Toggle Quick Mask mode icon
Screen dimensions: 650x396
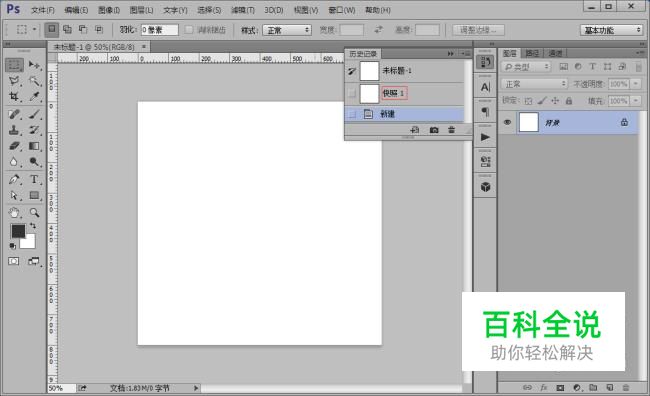14,261
